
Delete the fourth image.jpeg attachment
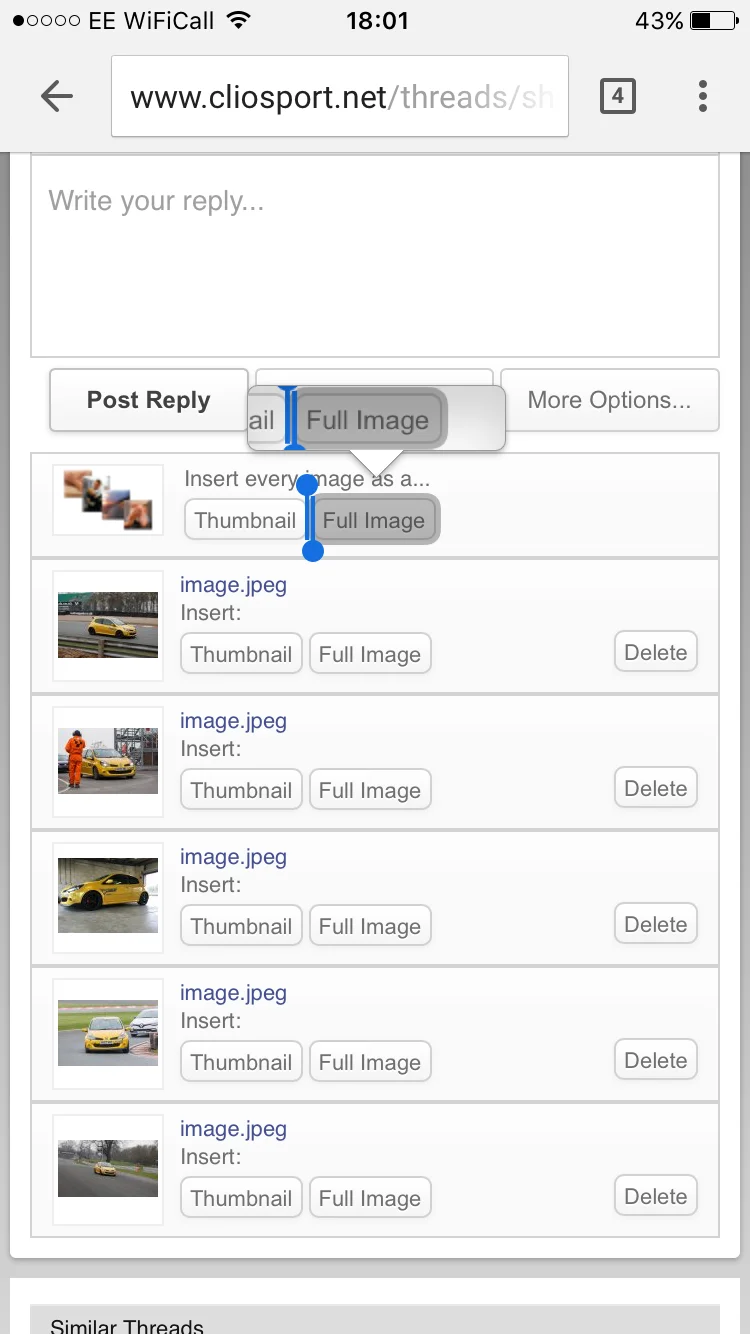coord(655,1060)
